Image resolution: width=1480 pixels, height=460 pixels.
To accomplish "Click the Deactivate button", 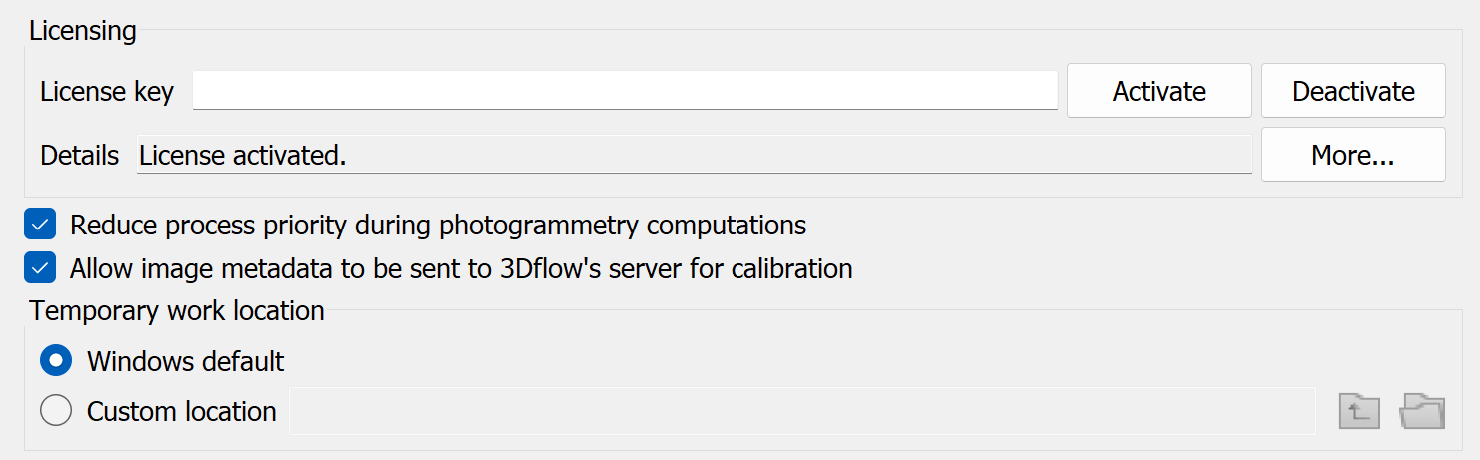I will click(x=1353, y=91).
